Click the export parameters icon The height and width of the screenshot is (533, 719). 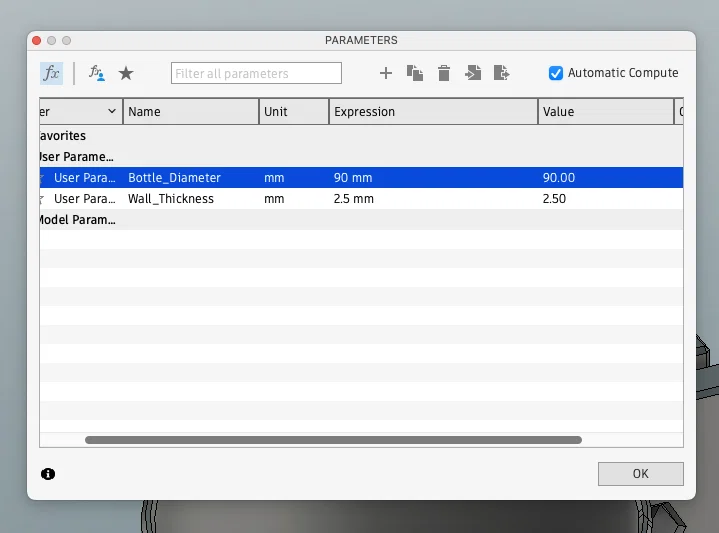tap(502, 73)
